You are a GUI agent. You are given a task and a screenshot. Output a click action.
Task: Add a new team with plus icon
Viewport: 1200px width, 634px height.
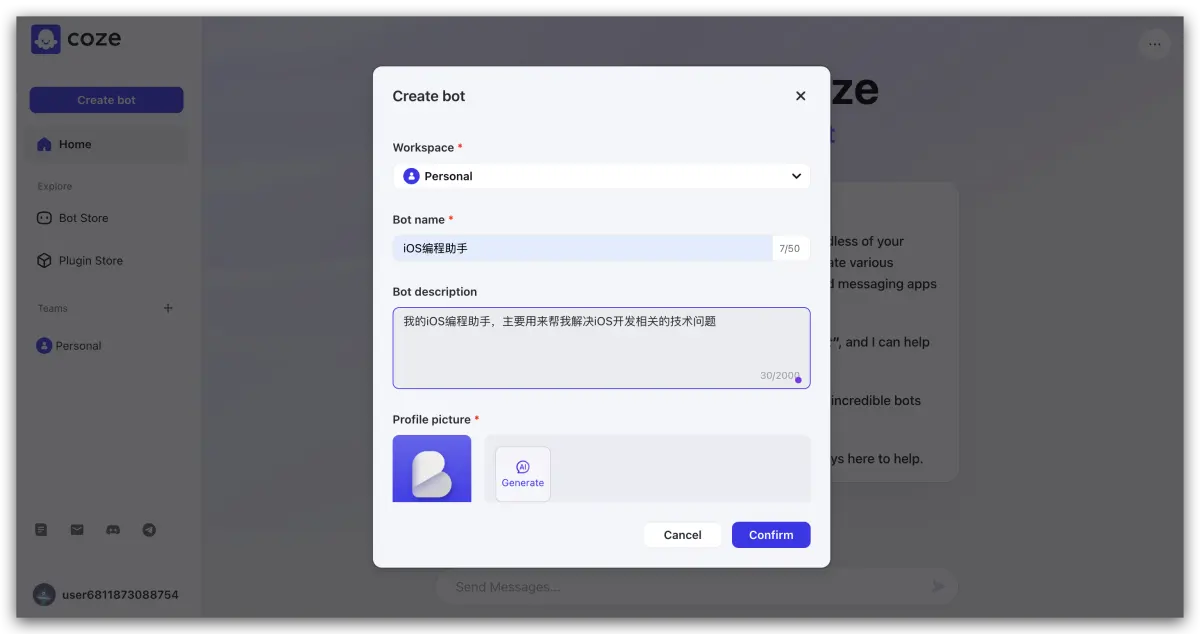[168, 308]
